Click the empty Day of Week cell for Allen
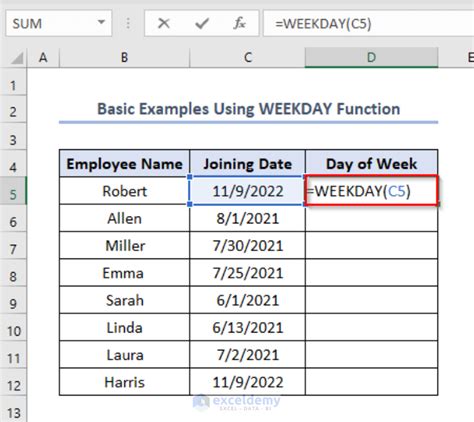Viewport: 474px width, 422px height. pyautogui.click(x=371, y=218)
